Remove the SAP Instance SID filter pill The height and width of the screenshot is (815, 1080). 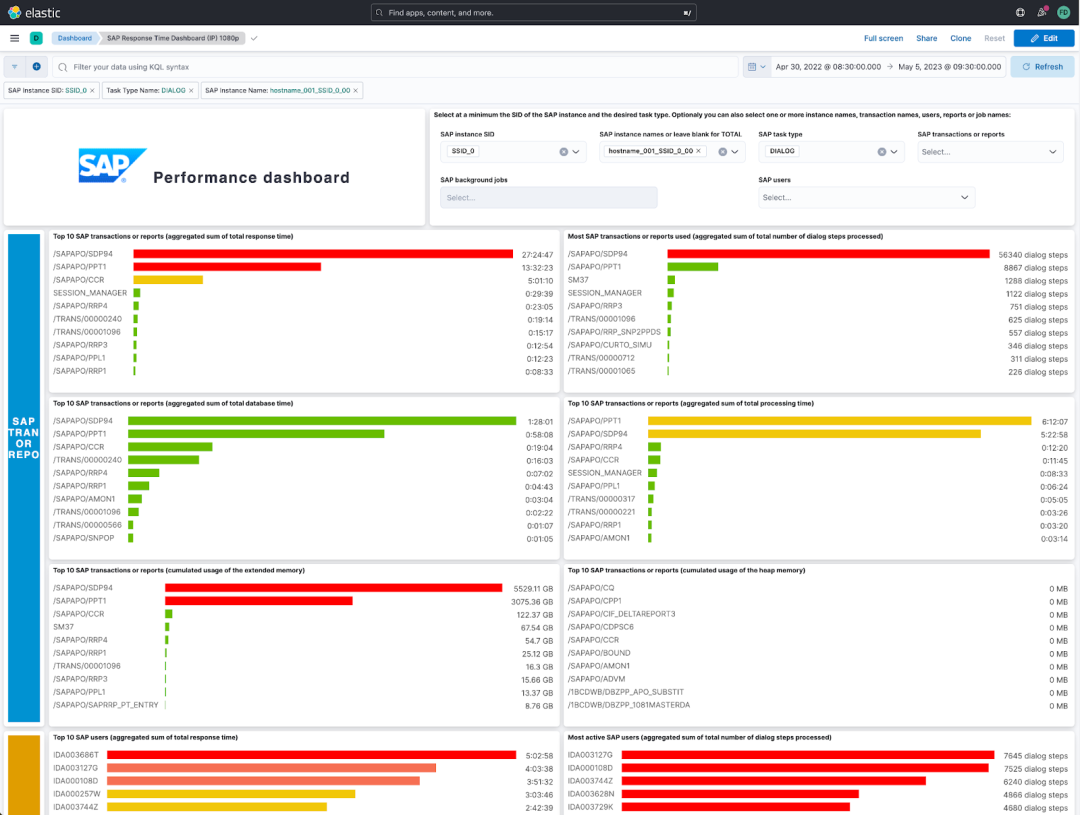pyautogui.click(x=92, y=91)
